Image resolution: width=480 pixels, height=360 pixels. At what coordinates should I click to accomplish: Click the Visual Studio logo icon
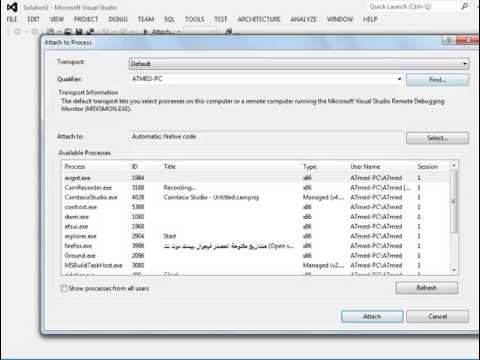coord(12,7)
